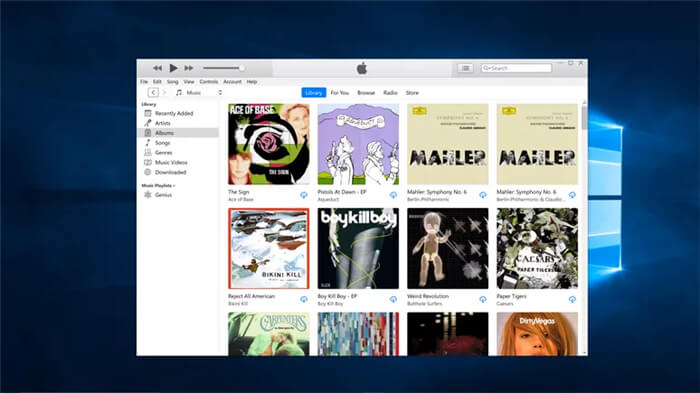Download Berlin Philharmonic Mahler via cloud icon

[483, 195]
